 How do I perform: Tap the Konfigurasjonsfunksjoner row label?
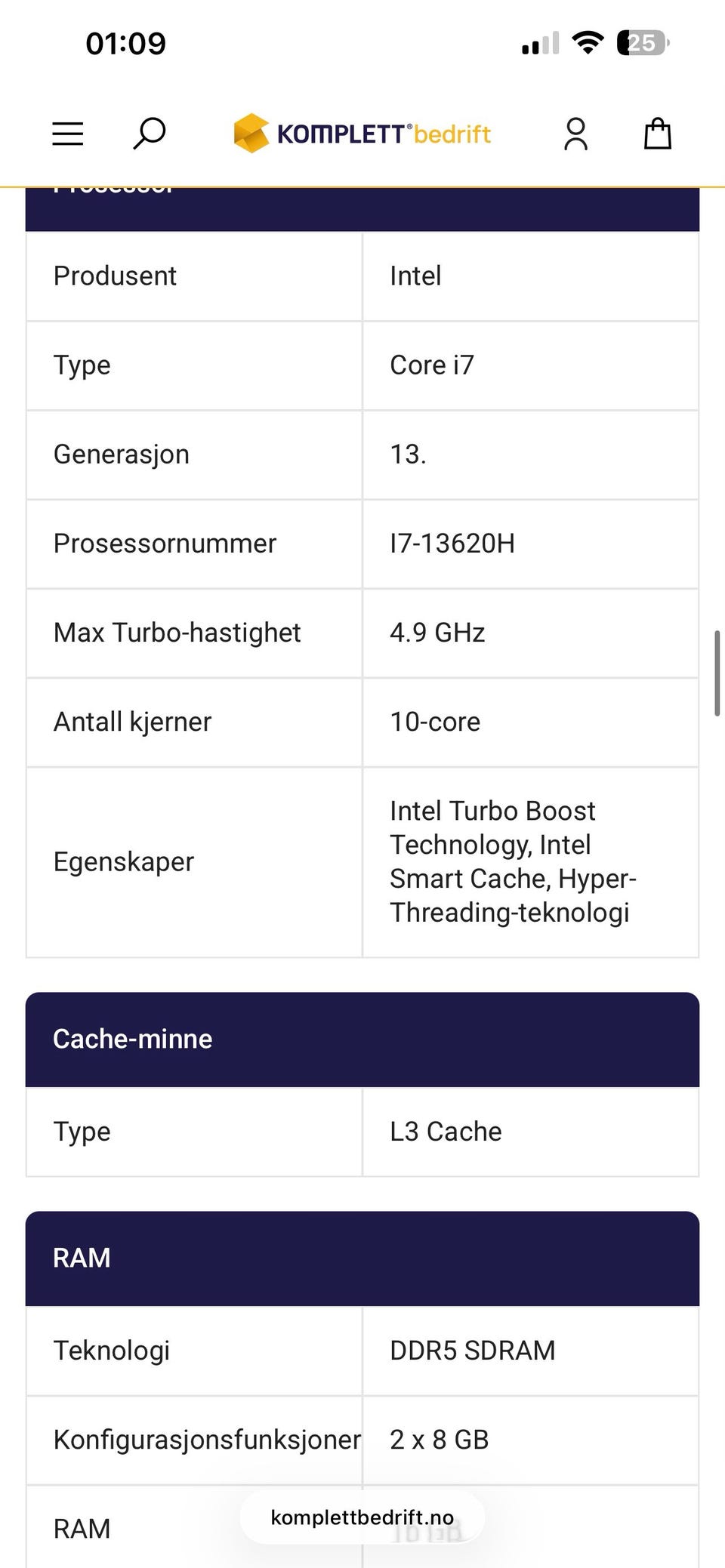207,1440
